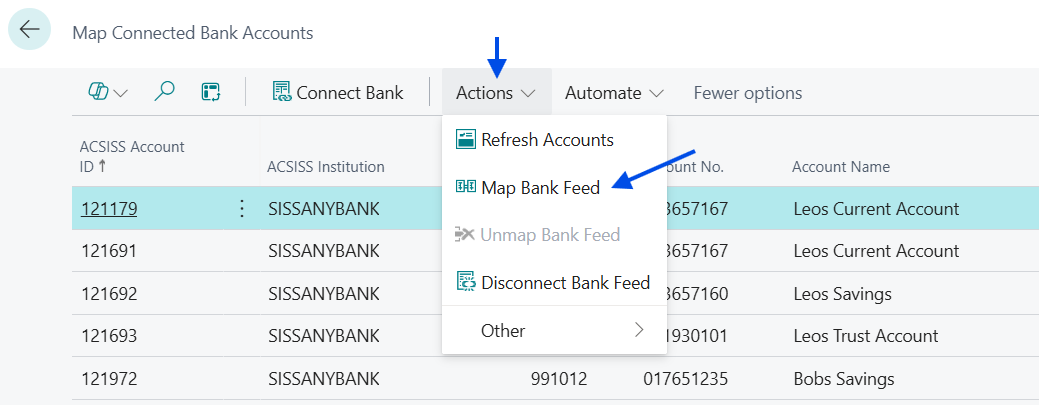Click the Account Name column header

(840, 167)
